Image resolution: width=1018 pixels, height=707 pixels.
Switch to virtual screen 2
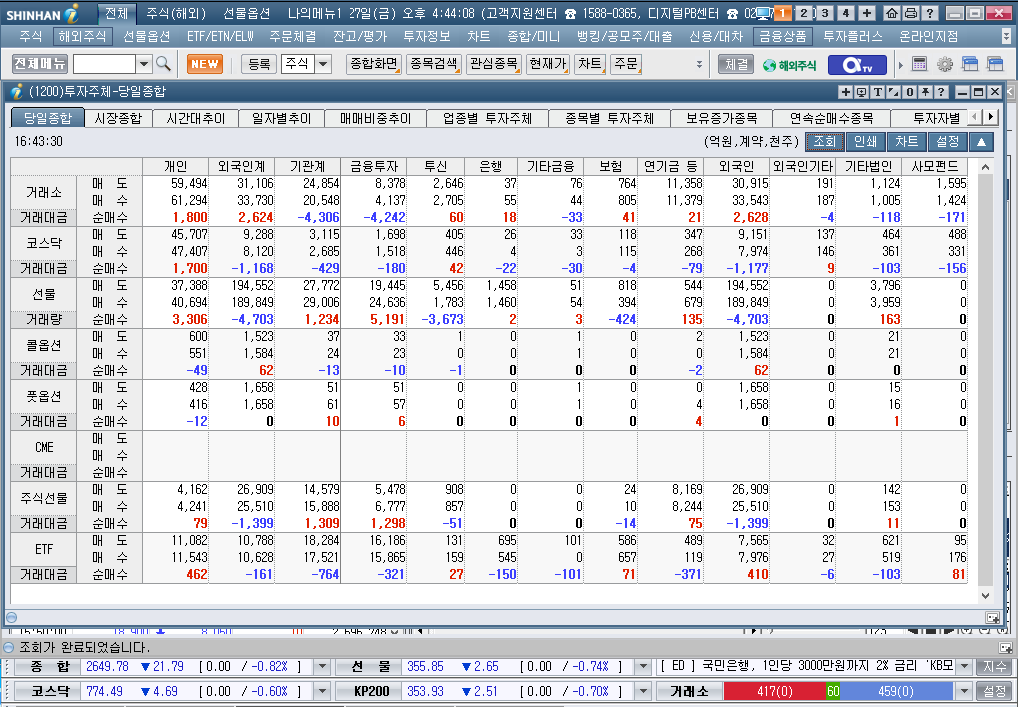(804, 12)
